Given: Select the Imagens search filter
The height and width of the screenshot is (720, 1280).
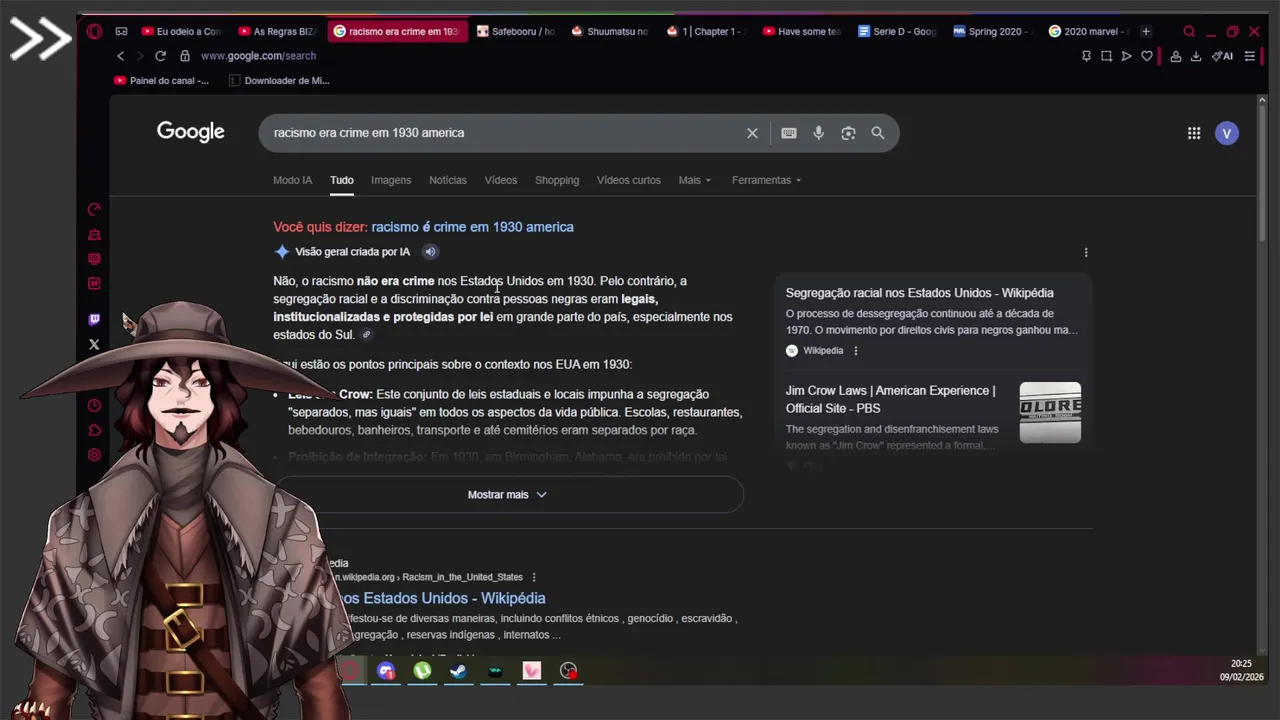Looking at the screenshot, I should tap(391, 180).
